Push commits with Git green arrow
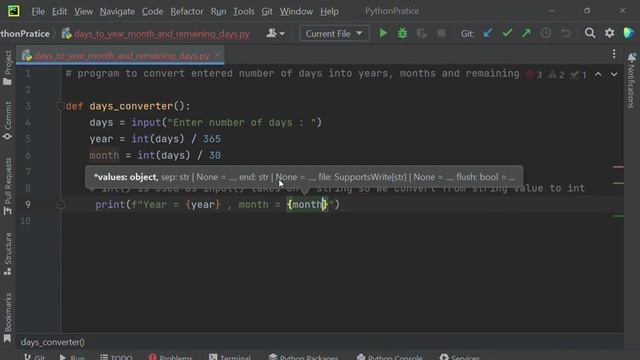Screen dimensions: 640x360 tap(527, 33)
